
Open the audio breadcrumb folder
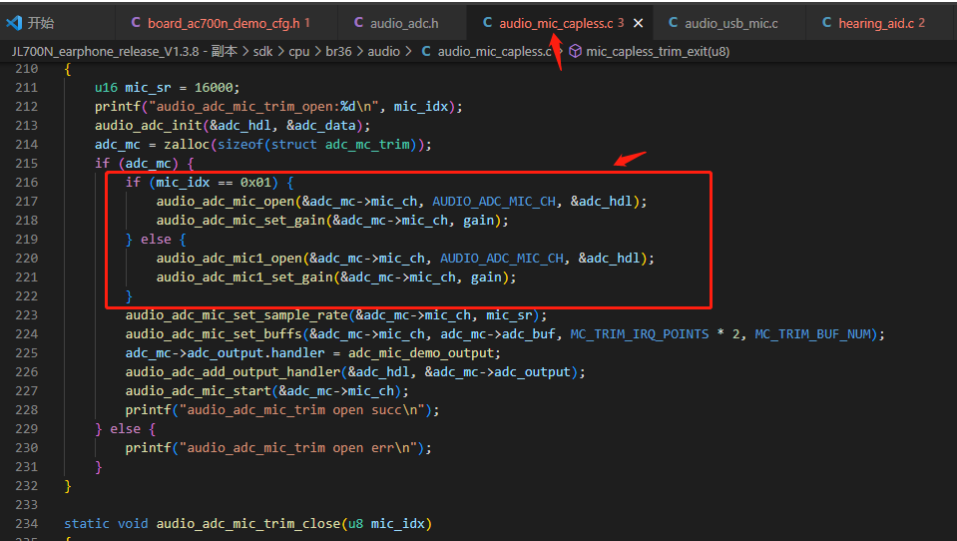point(383,51)
